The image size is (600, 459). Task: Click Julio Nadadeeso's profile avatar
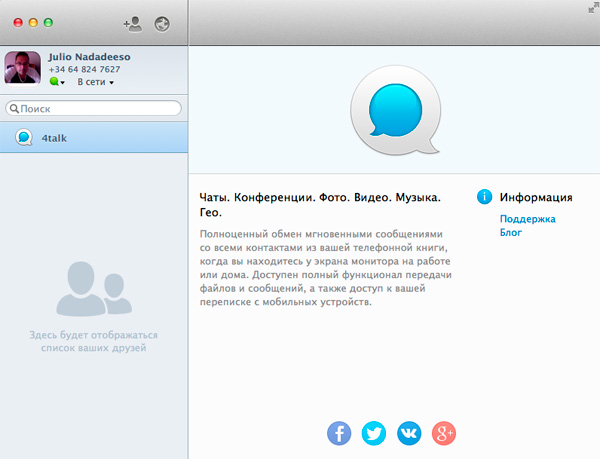pyautogui.click(x=23, y=69)
